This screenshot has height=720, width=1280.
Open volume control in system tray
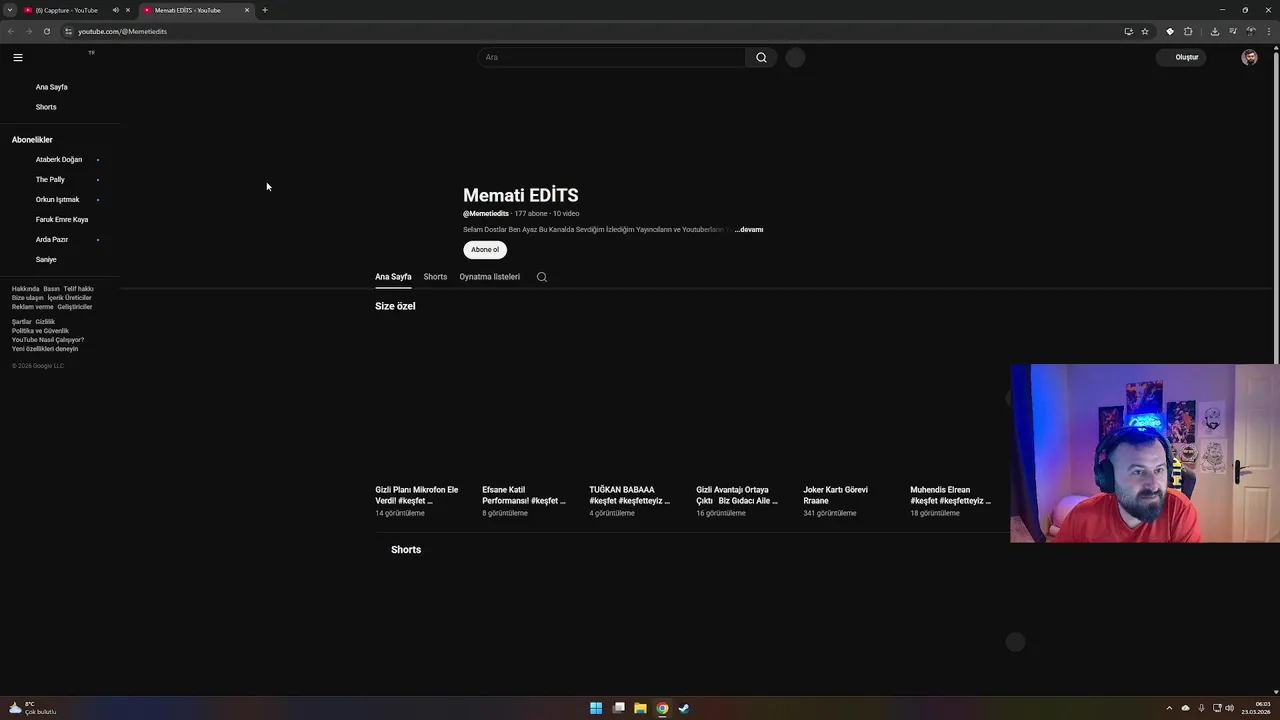[x=1229, y=708]
